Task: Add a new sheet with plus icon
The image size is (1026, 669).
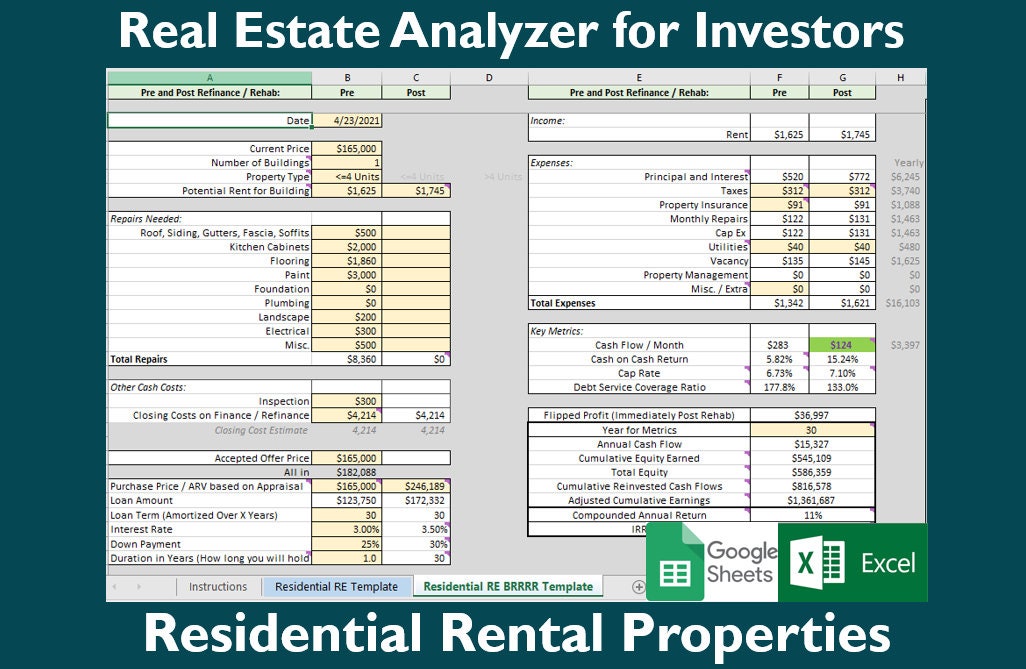Action: pos(639,587)
